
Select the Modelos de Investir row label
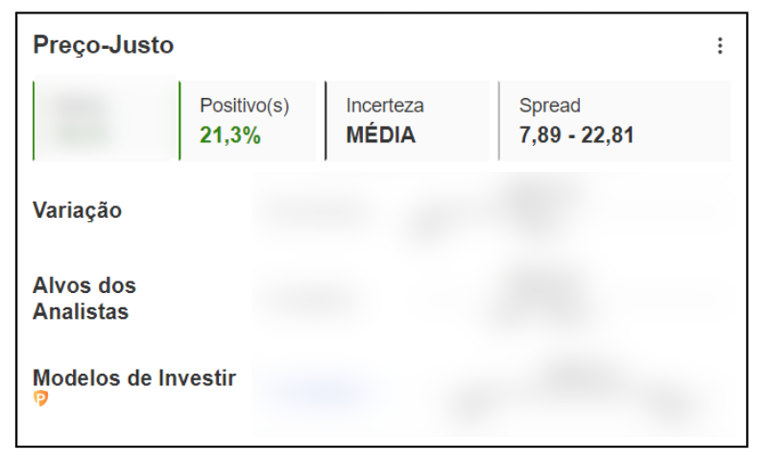(x=134, y=378)
